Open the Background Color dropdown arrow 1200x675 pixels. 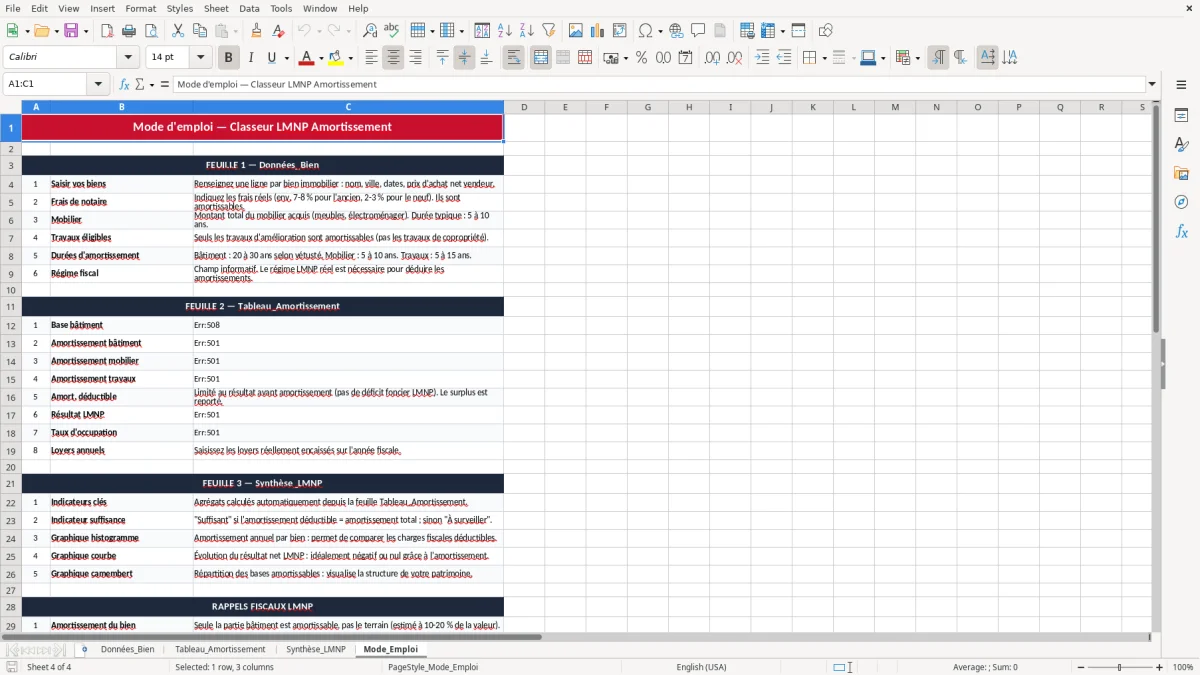tap(350, 58)
